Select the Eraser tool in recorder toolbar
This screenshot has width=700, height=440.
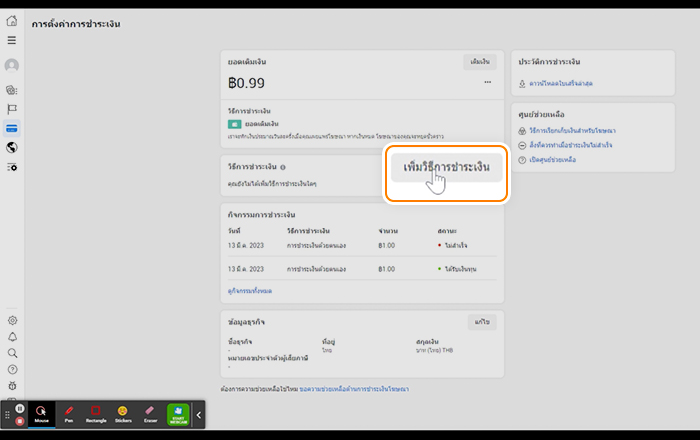pyautogui.click(x=150, y=414)
